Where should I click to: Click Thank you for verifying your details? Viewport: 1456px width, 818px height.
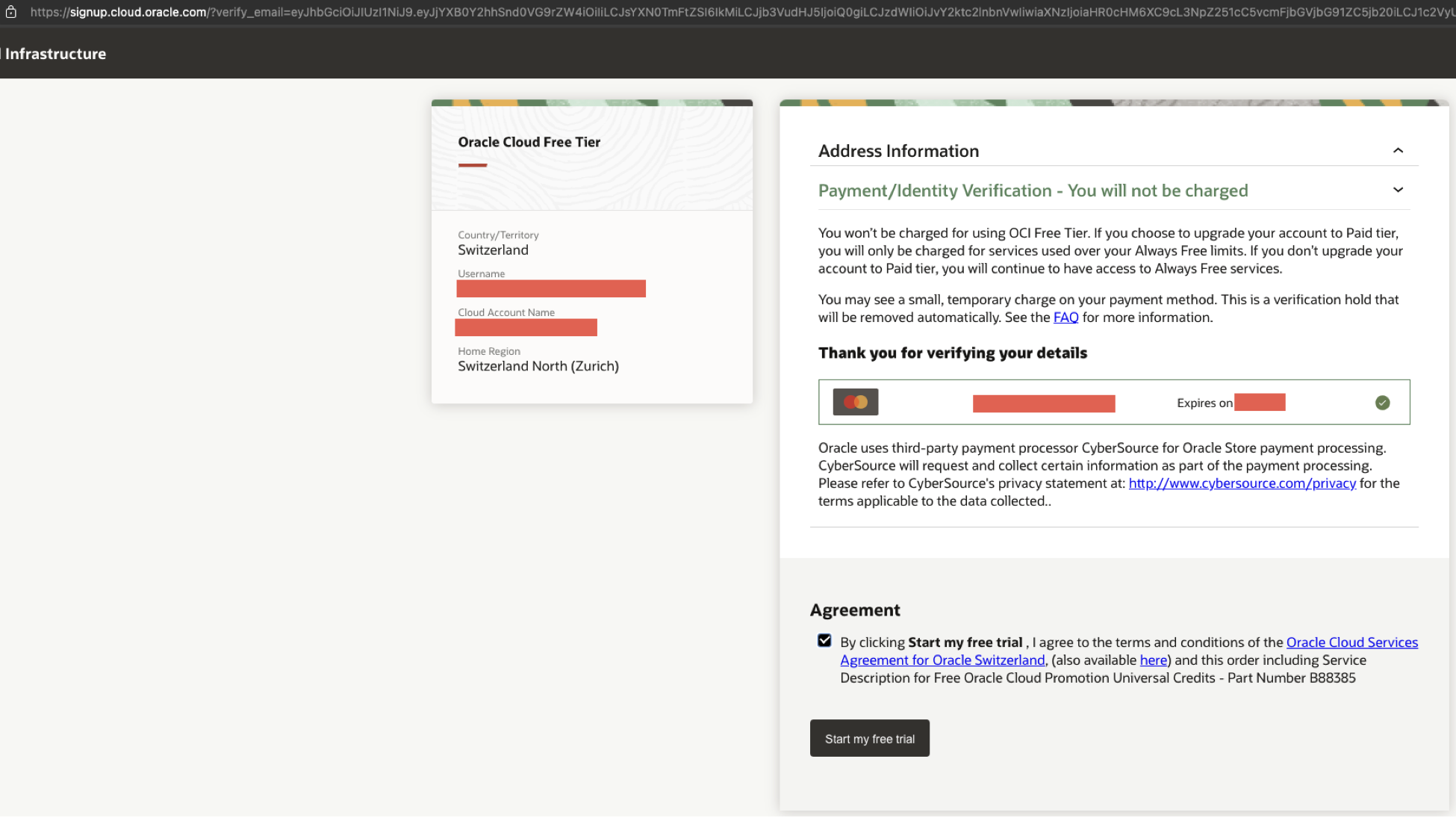point(952,353)
